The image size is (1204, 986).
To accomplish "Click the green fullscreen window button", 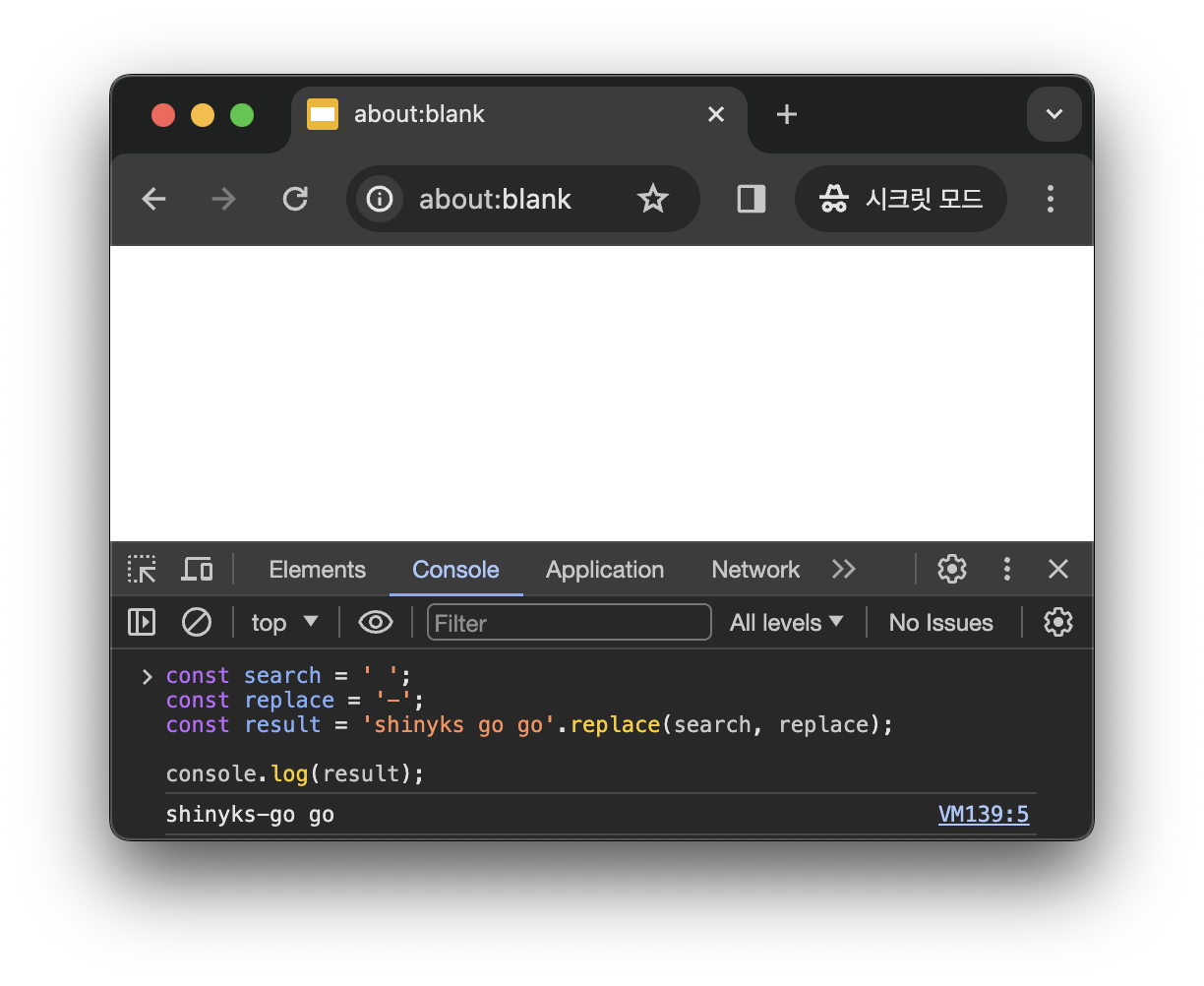I will click(x=242, y=115).
